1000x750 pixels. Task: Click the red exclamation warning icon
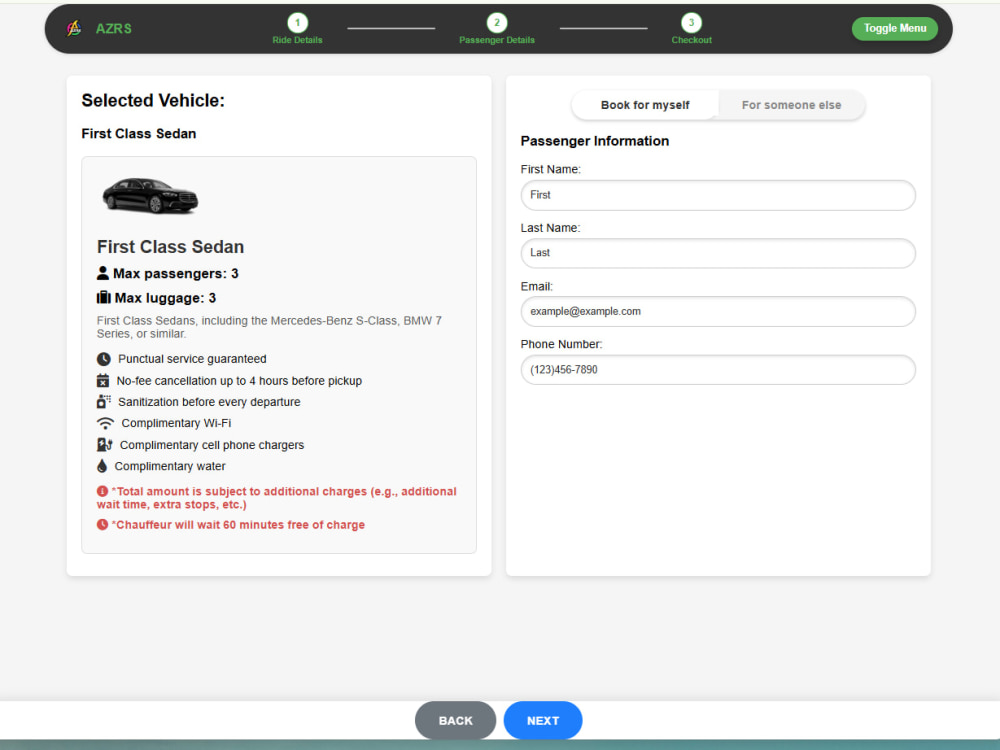[102, 491]
